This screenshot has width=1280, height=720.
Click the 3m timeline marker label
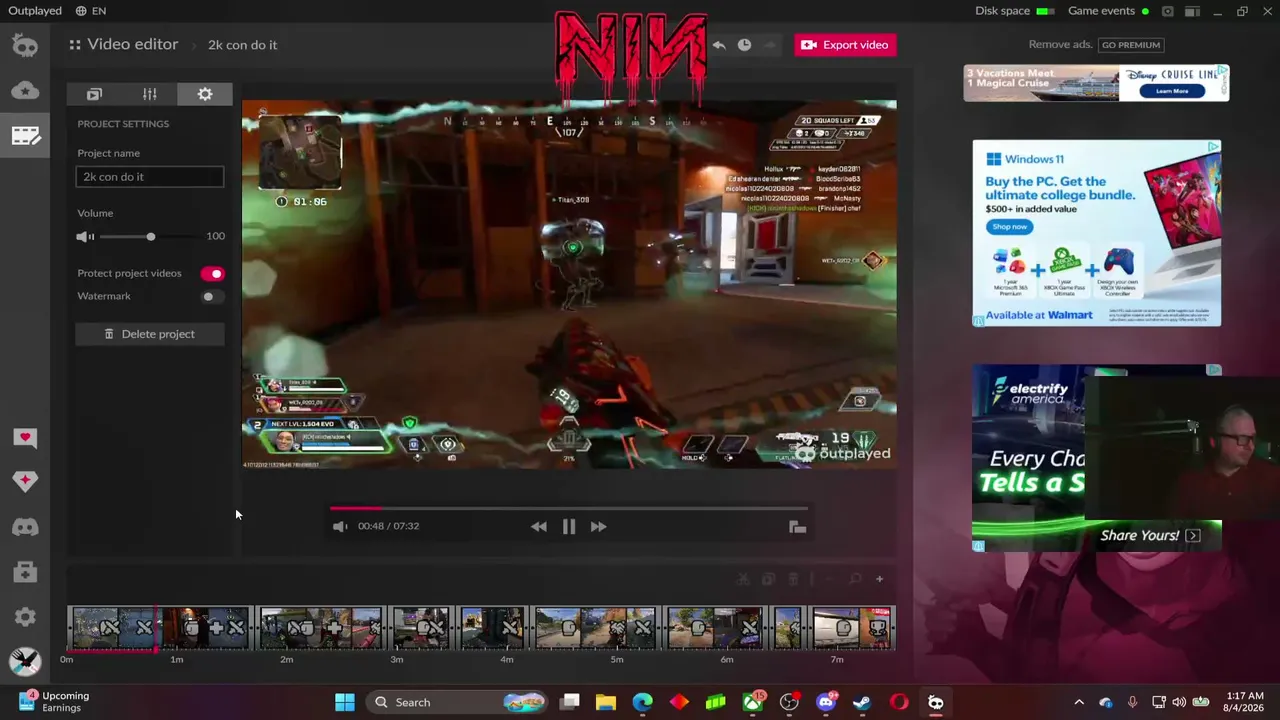point(397,660)
